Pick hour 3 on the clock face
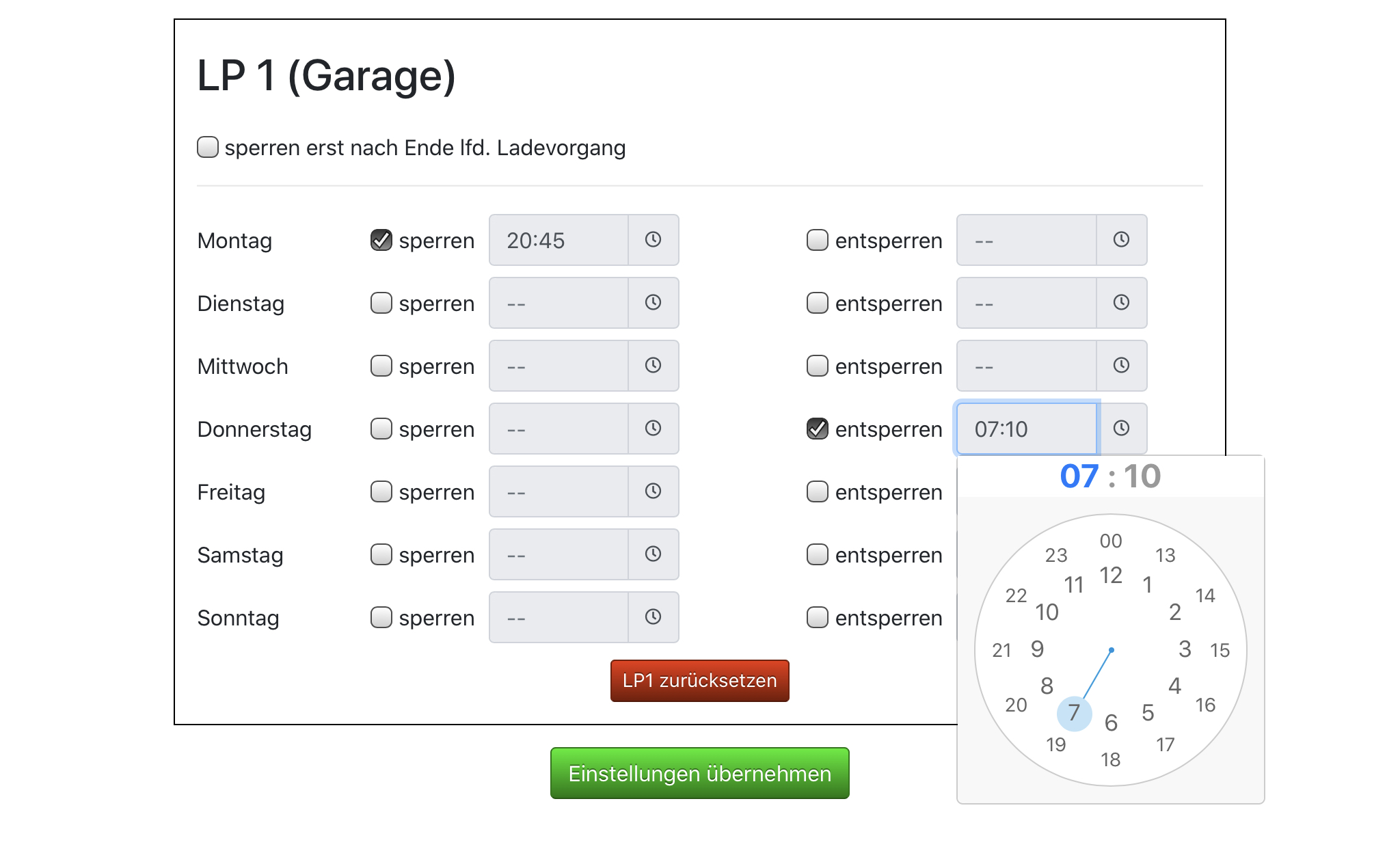The width and height of the screenshot is (1400, 851). tap(1185, 649)
